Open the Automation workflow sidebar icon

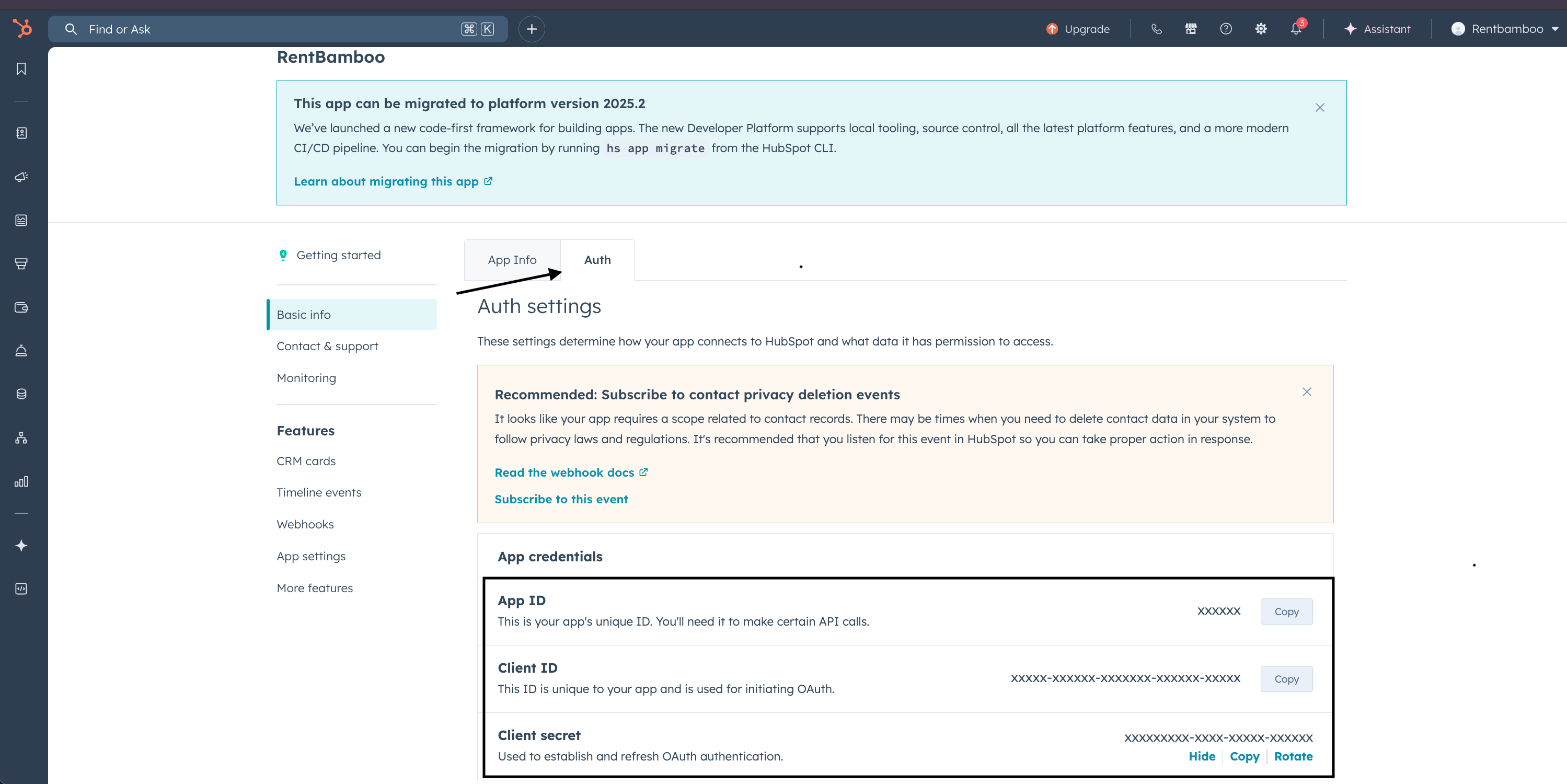click(21, 438)
